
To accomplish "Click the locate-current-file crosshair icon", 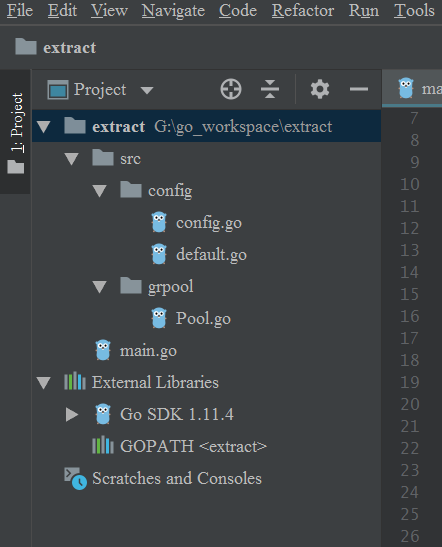I will click(231, 89).
